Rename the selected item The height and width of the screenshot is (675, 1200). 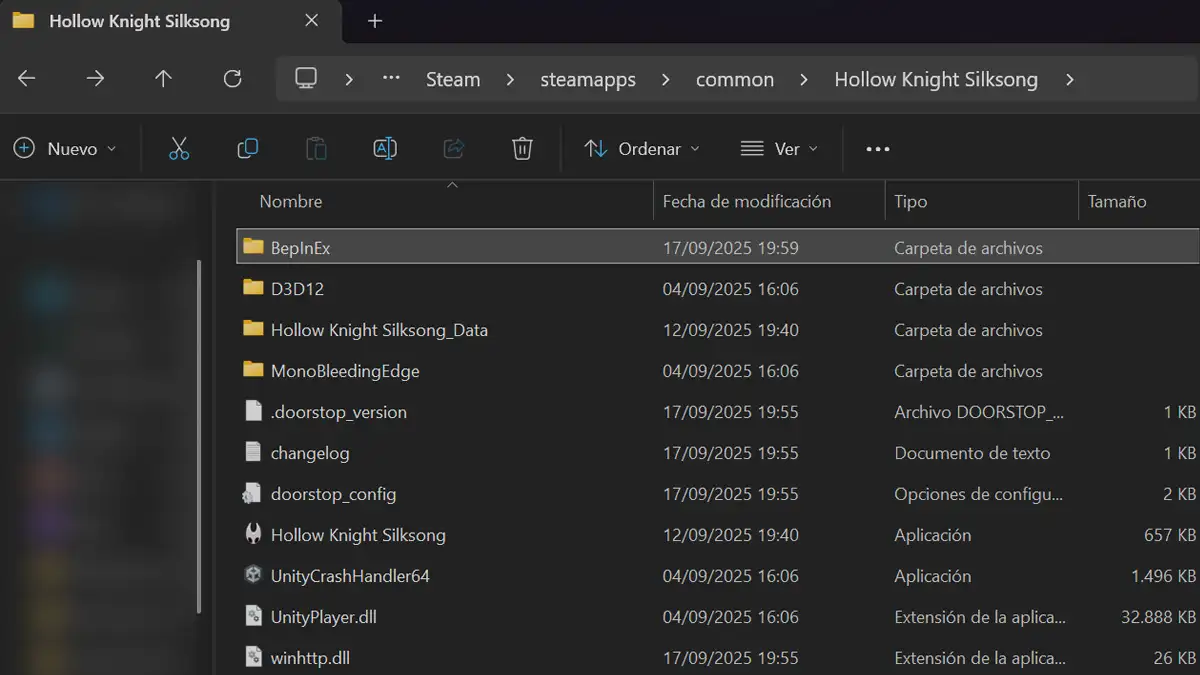click(x=384, y=149)
